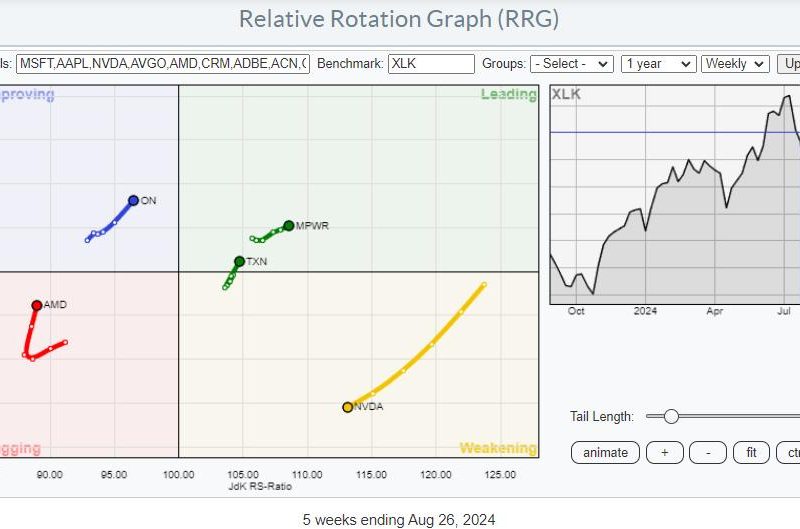Click the NVDA label text

pyautogui.click(x=368, y=407)
